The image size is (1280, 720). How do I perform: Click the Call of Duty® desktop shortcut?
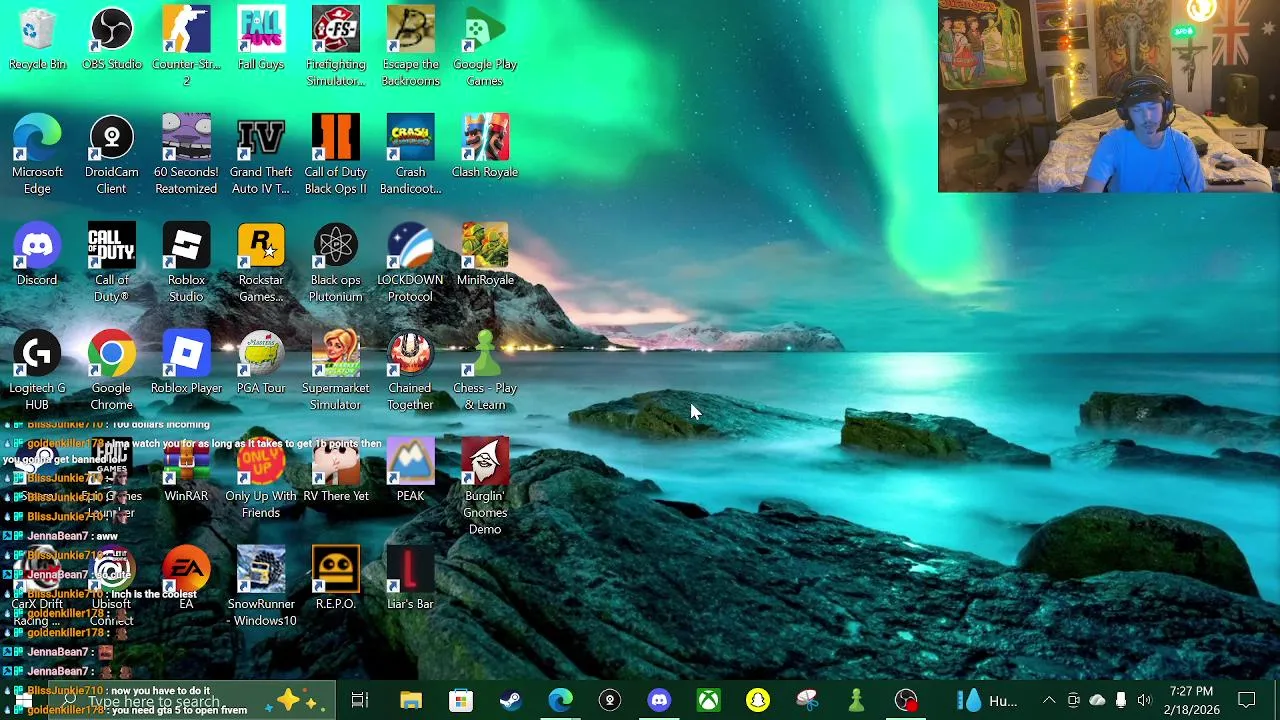click(111, 263)
